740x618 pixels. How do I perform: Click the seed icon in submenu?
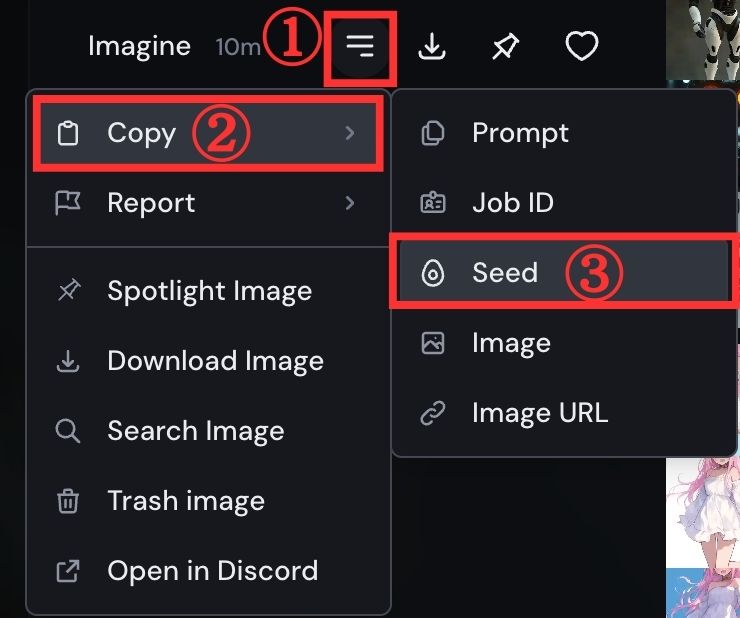(433, 273)
